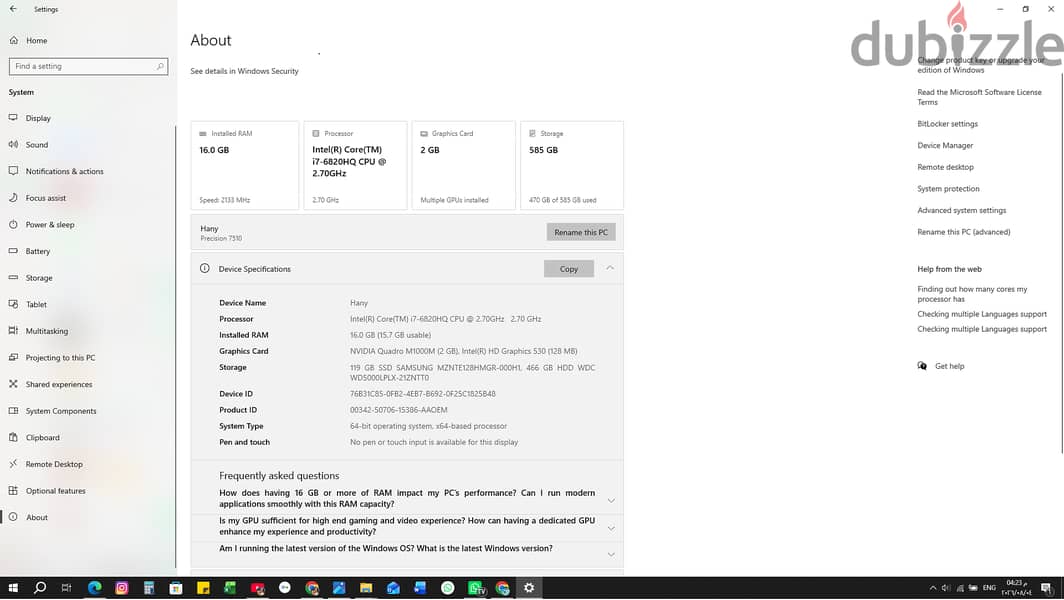Click the Processor i7-6820HQ card
This screenshot has width=1064, height=600.
356,166
